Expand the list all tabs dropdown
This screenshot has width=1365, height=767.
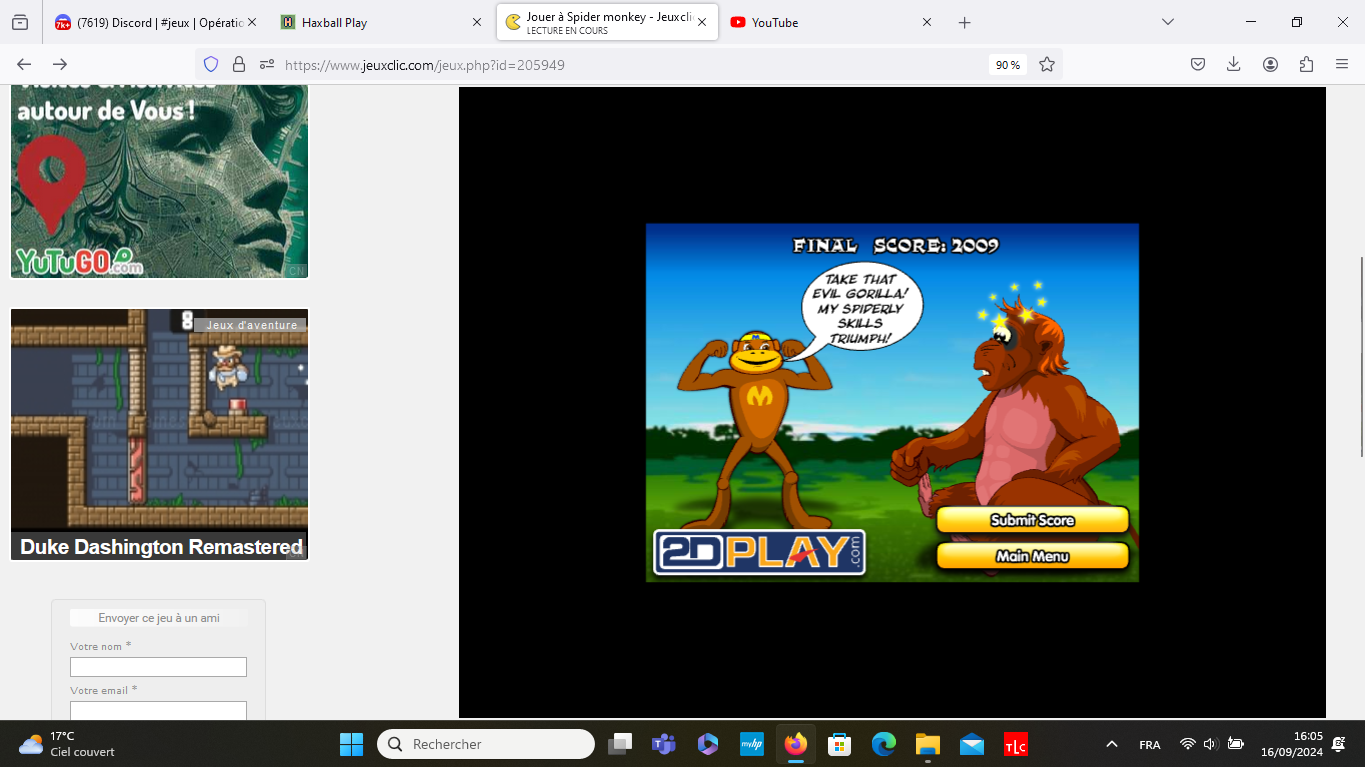click(1167, 22)
